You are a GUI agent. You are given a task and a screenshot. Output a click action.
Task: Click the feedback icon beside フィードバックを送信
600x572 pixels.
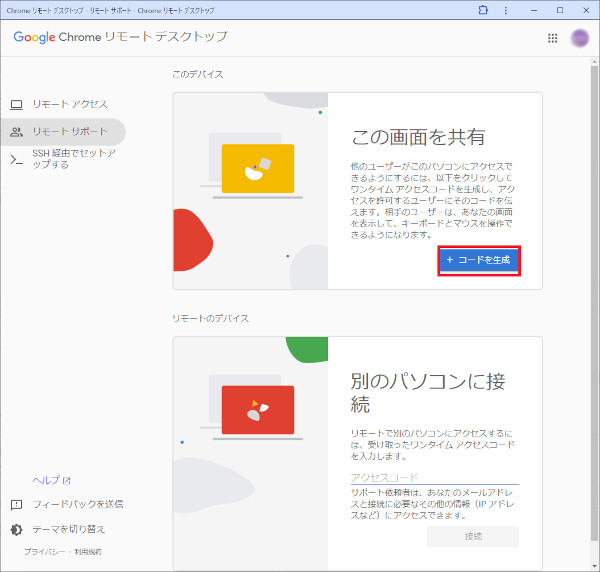pos(16,505)
